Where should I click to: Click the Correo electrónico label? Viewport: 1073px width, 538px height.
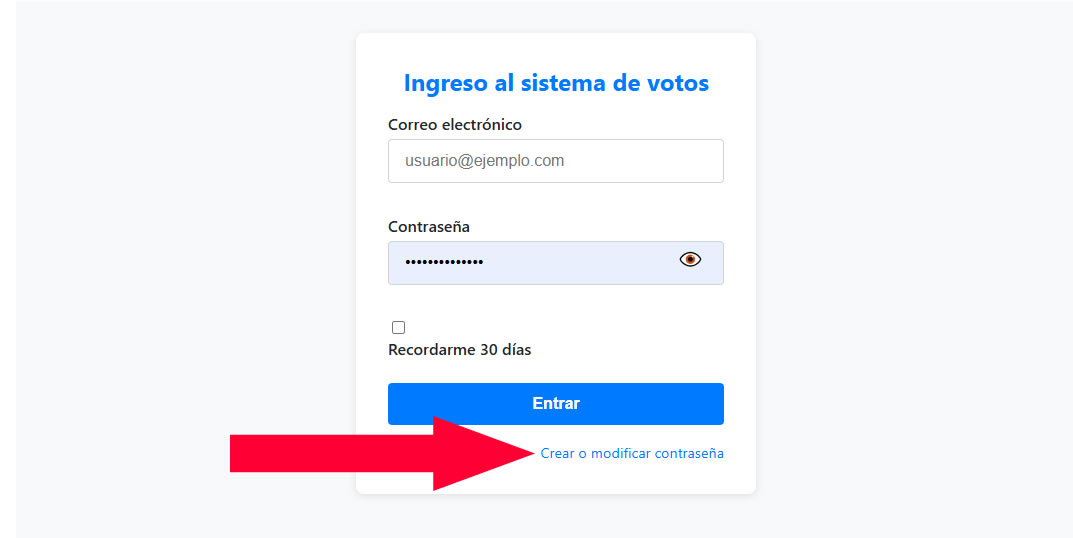454,125
